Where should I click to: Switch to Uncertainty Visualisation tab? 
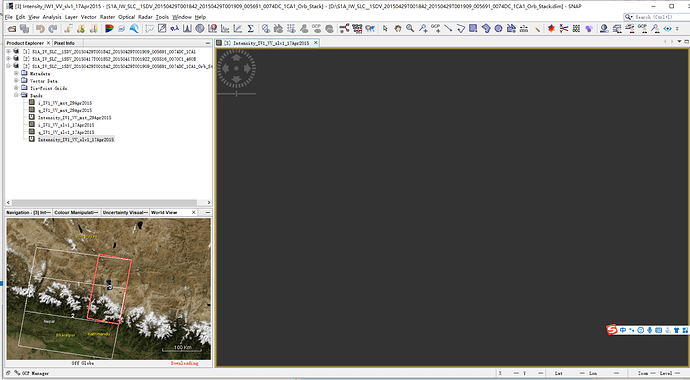[125, 212]
